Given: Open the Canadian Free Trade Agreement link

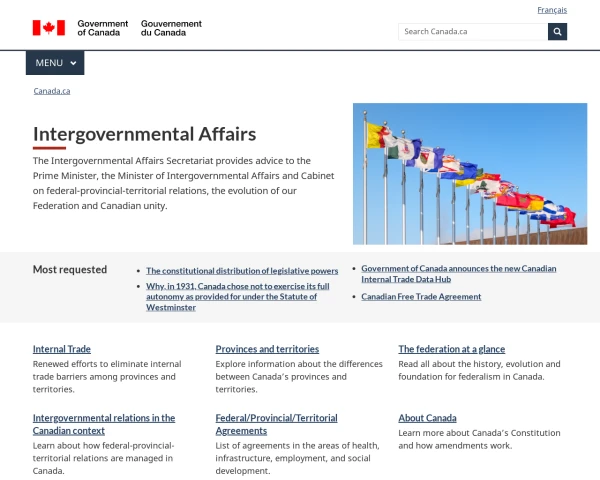Looking at the screenshot, I should click(421, 297).
